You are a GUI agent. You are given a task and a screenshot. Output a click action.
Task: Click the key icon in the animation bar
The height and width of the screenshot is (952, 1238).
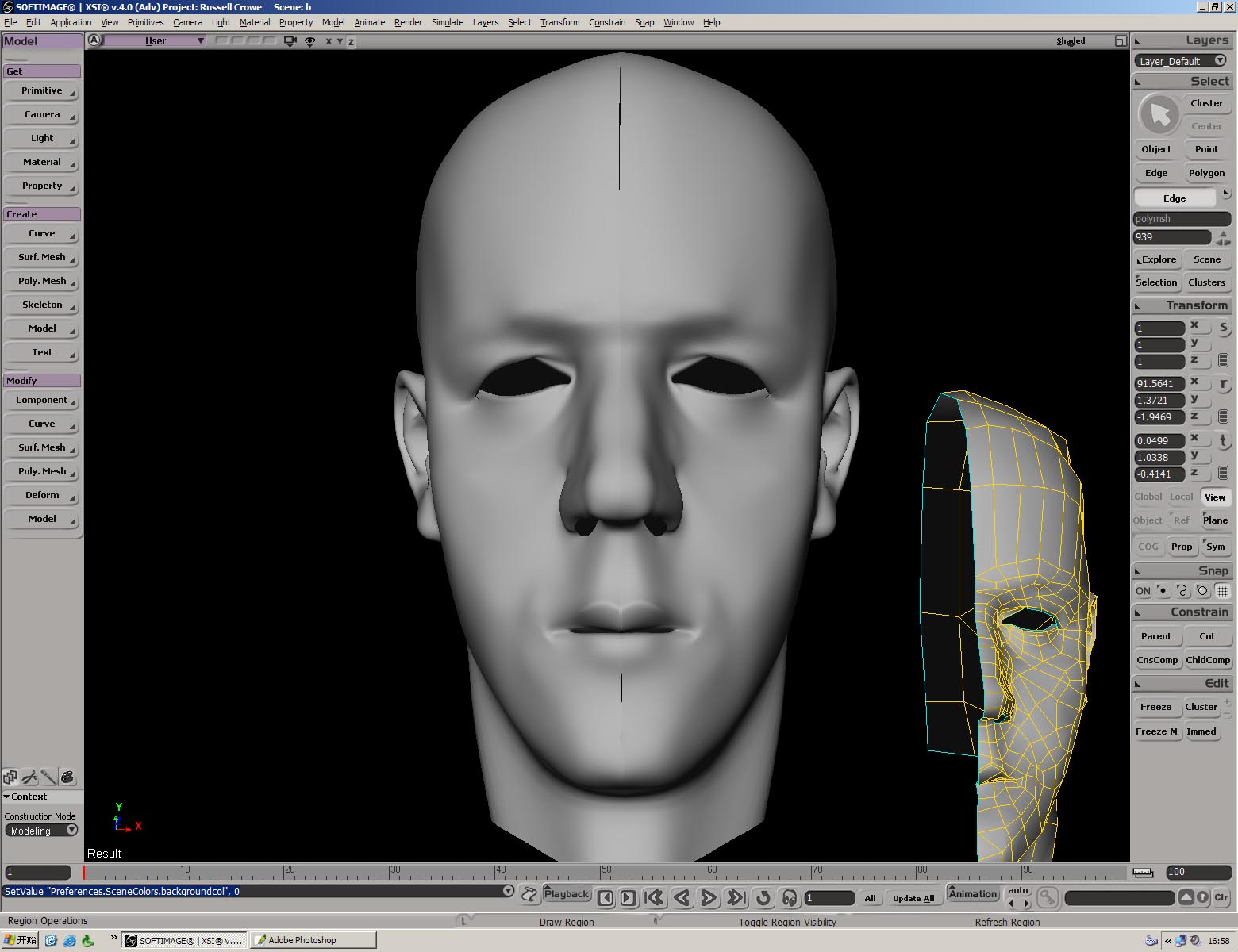click(1048, 897)
